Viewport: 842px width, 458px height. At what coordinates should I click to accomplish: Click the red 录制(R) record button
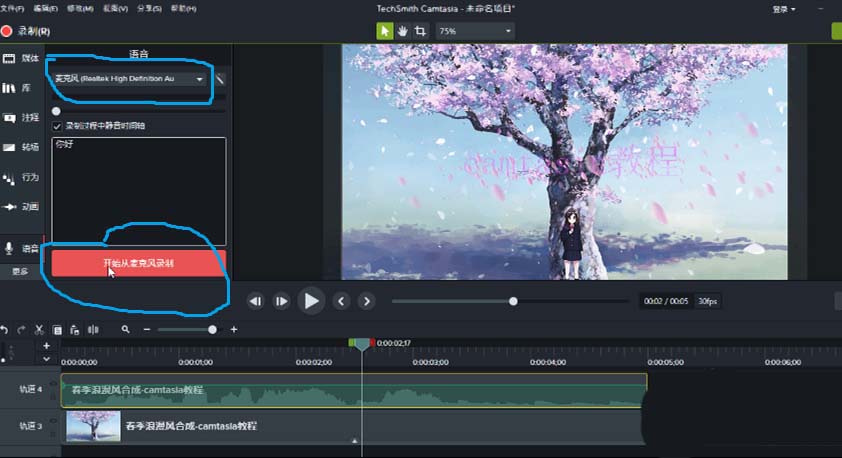pyautogui.click(x=25, y=31)
